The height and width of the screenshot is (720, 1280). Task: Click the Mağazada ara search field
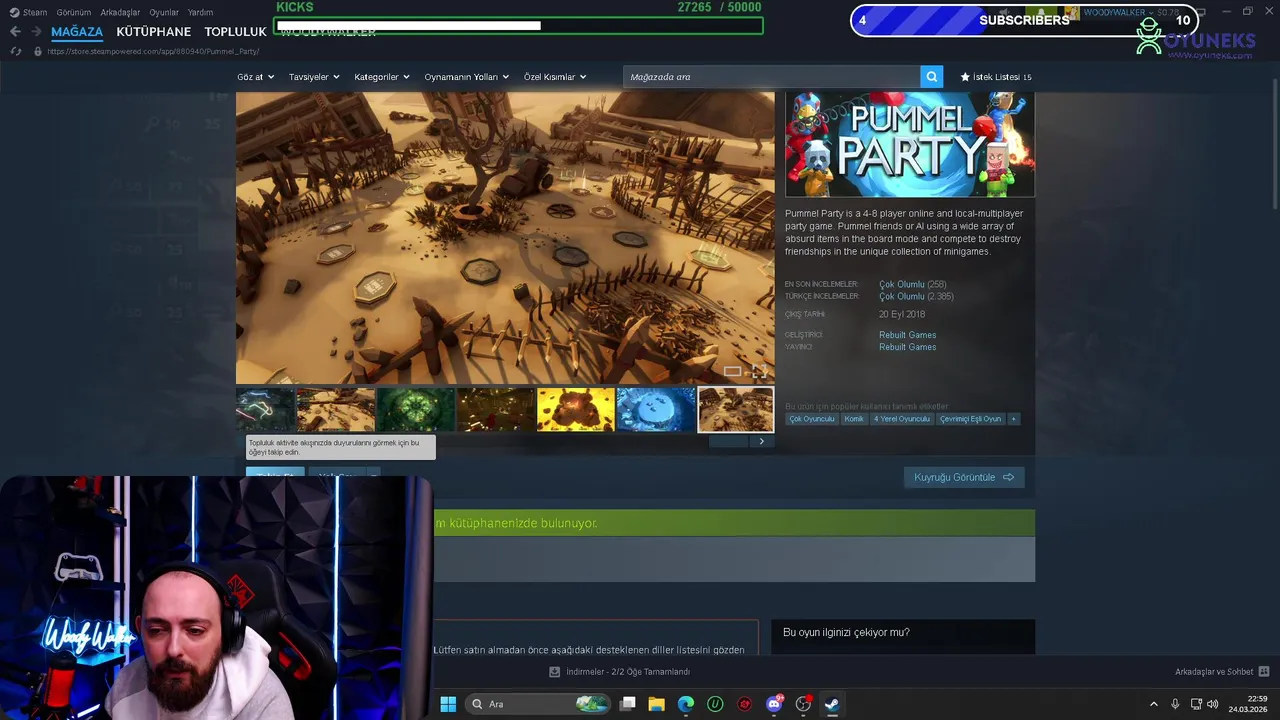click(x=772, y=77)
